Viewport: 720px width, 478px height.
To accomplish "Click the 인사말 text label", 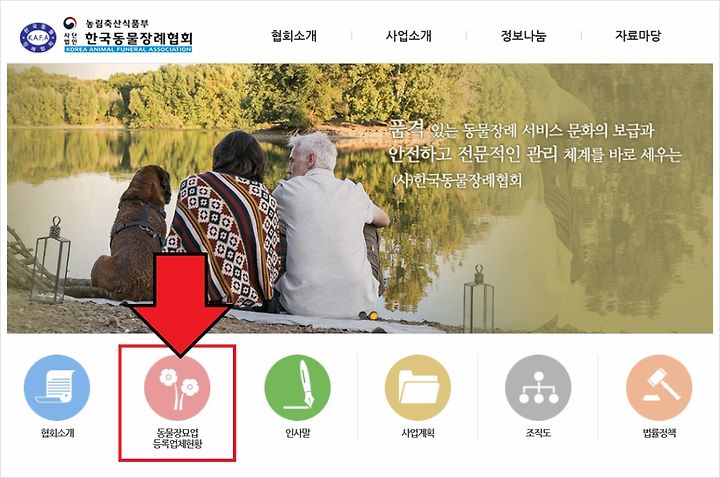I will [x=298, y=433].
